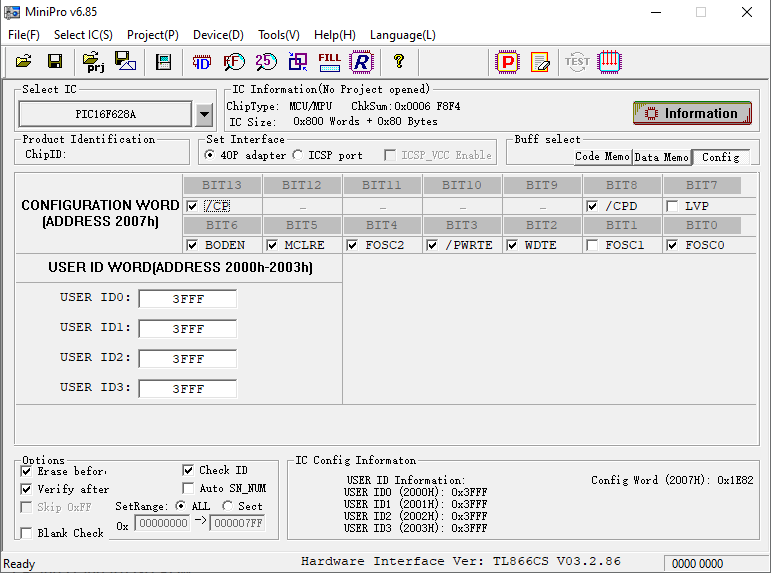771x573 pixels.
Task: Click the greyed TEST toolbar icon
Action: tap(577, 62)
